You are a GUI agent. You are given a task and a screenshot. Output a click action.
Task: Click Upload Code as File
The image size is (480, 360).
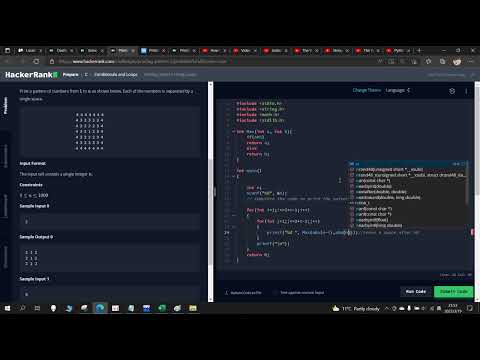(243, 293)
